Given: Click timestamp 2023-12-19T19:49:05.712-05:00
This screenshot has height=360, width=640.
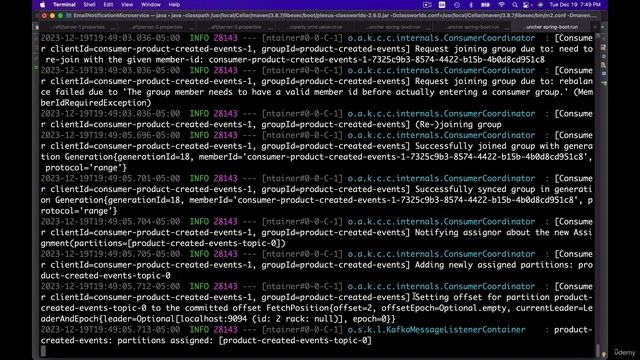Looking at the screenshot, I should click(x=110, y=287).
